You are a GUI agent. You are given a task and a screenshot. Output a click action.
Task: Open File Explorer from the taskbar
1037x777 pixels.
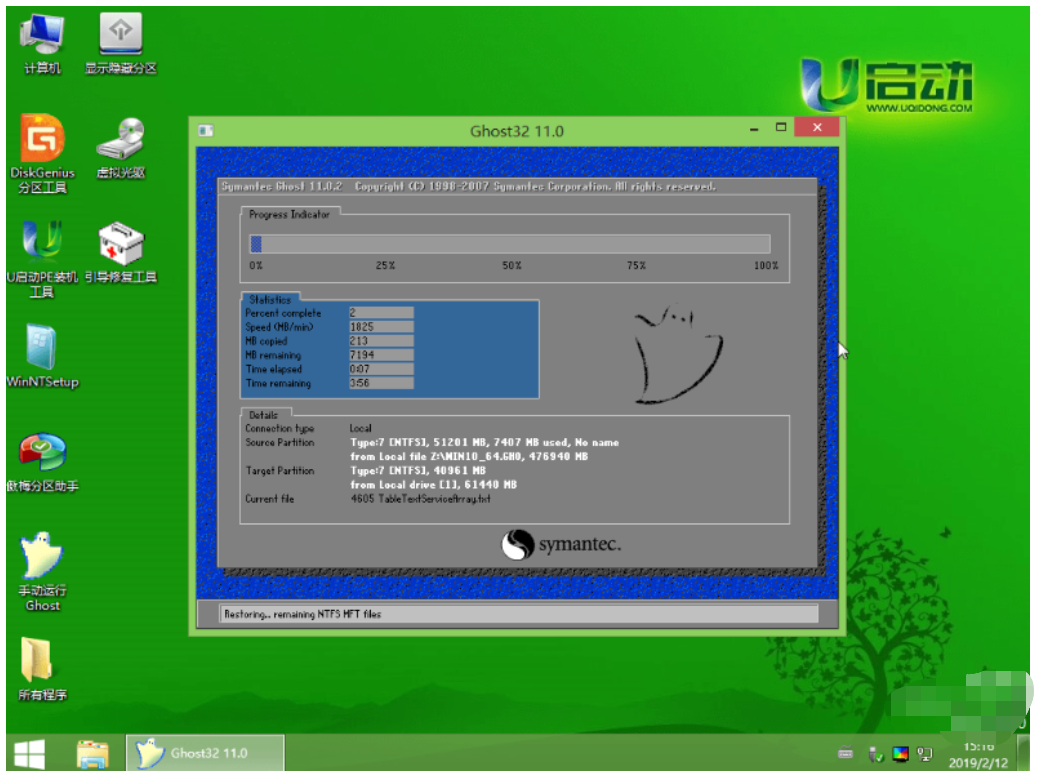point(92,753)
